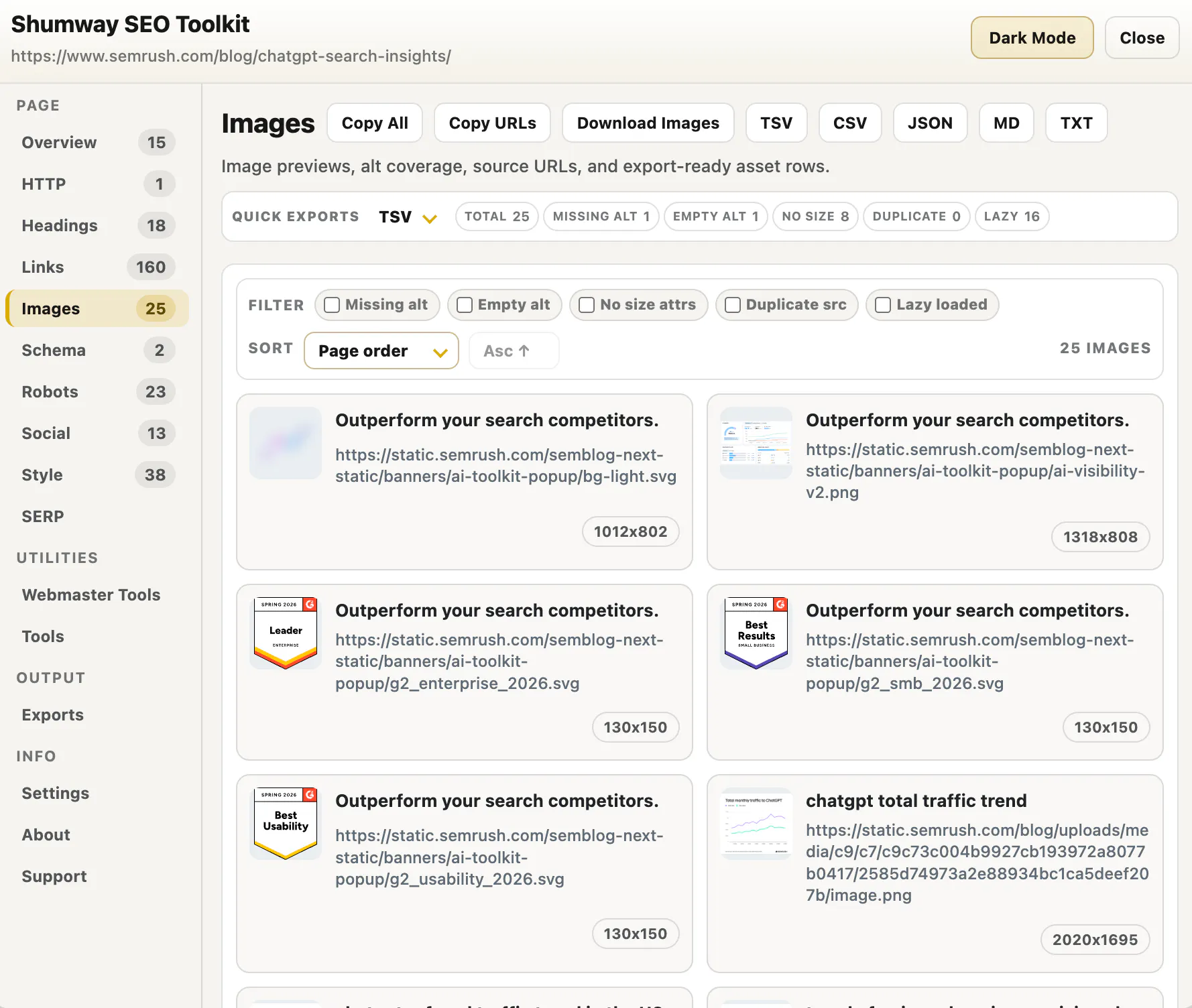Click the DUPLICATE 0 chip
This screenshot has width=1192, height=1008.
(916, 216)
